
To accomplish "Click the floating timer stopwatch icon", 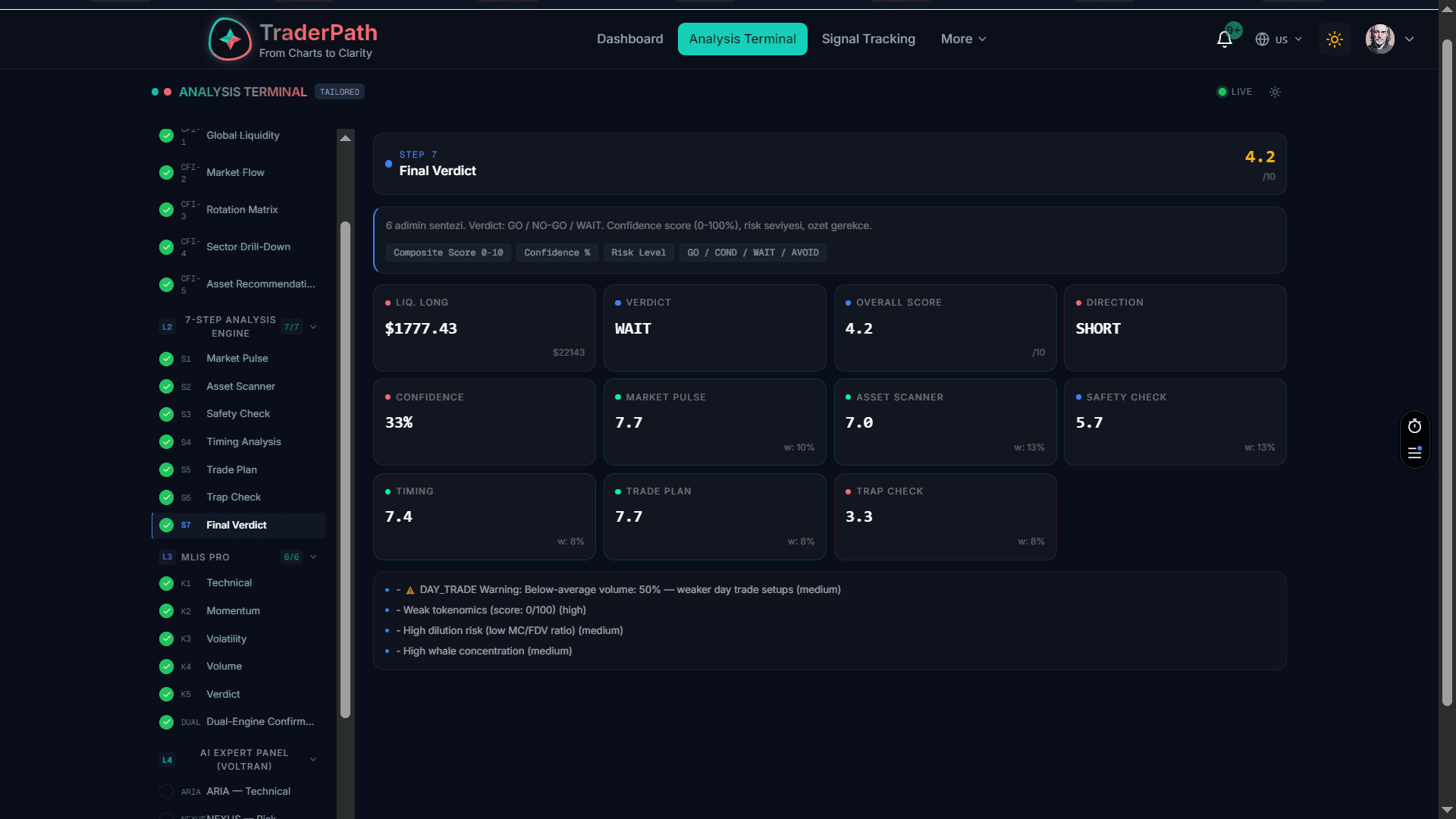I will click(1414, 426).
